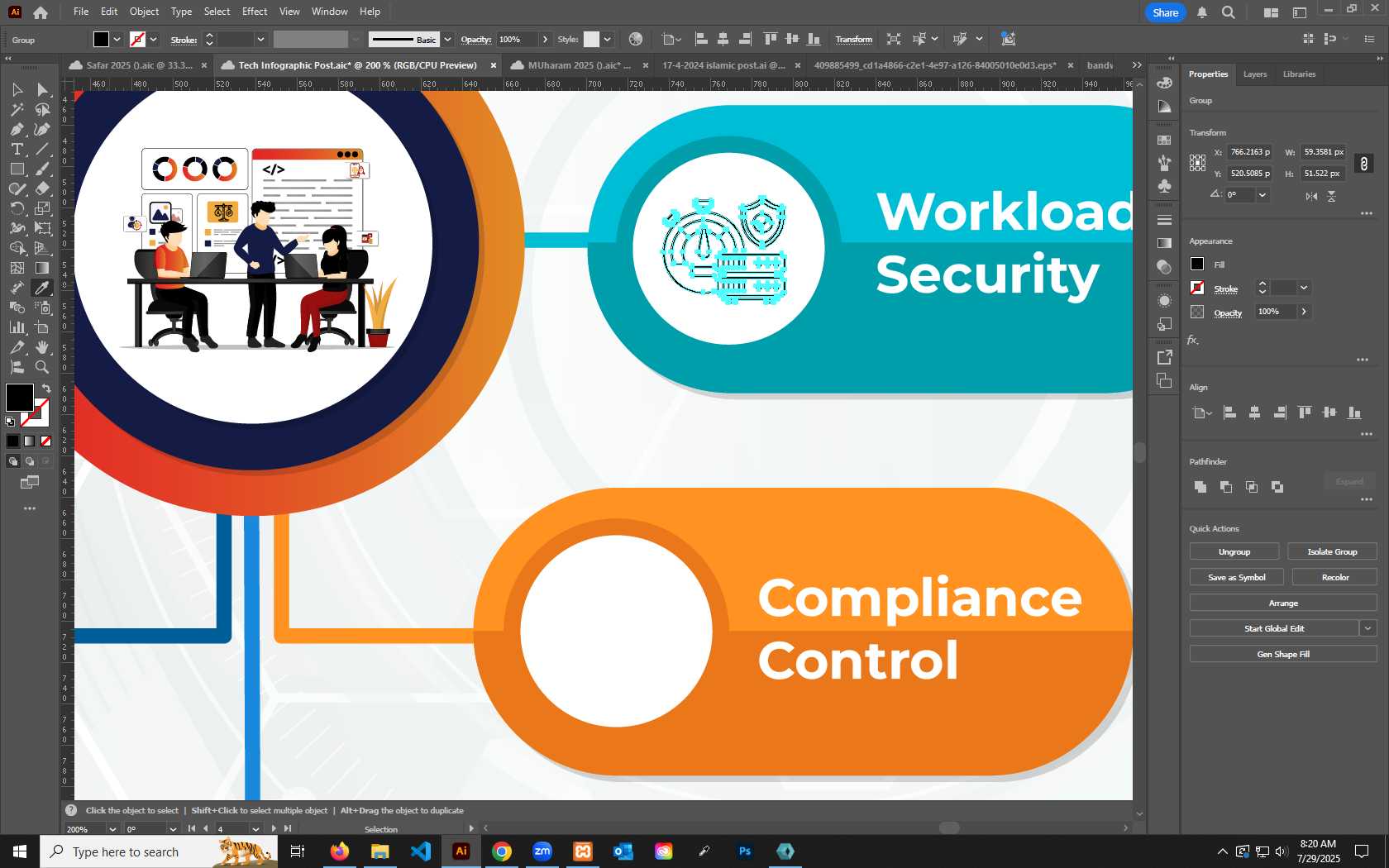Viewport: 1389px width, 868px height.
Task: Select the Hand tool
Action: [x=42, y=347]
